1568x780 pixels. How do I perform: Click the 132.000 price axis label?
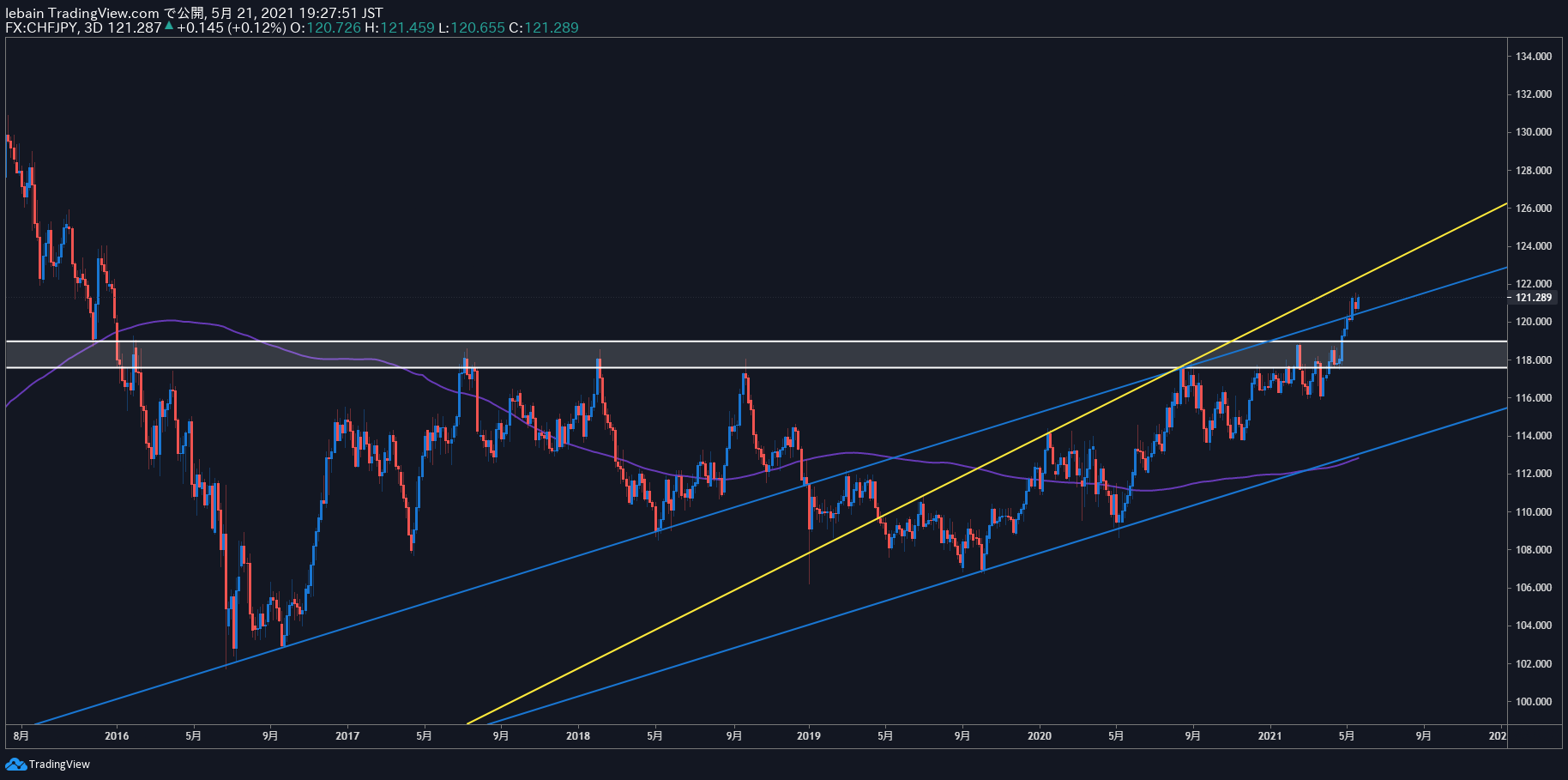click(x=1534, y=94)
